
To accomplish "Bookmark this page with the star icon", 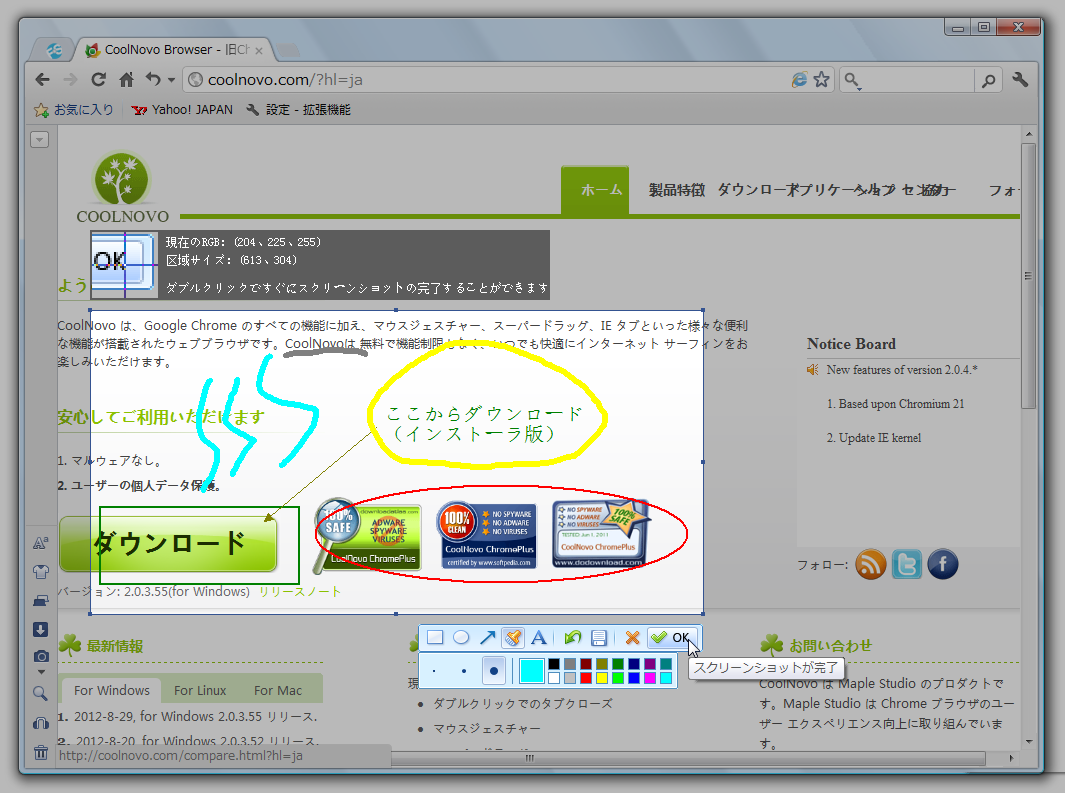I will coord(822,79).
